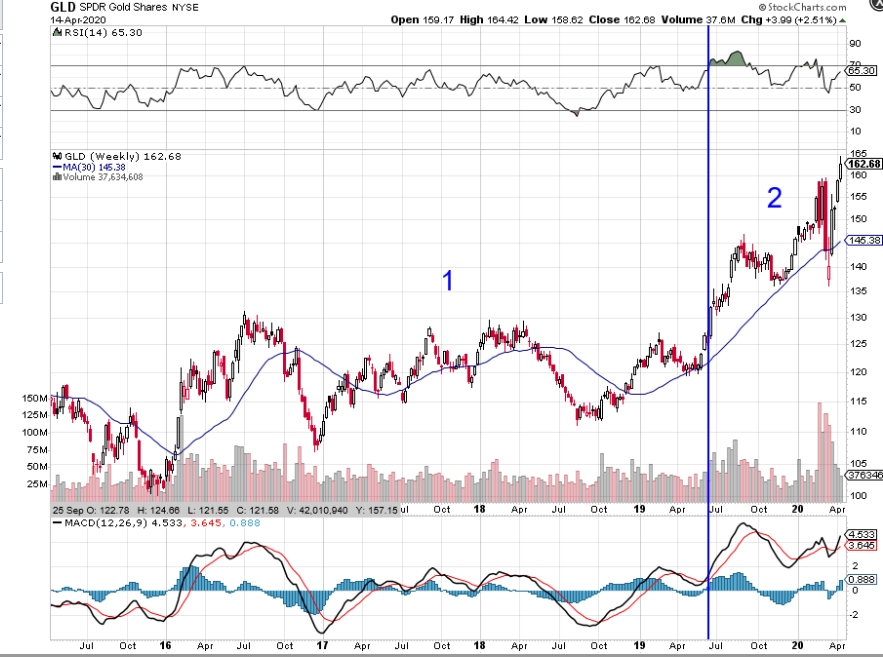Click the Chg +3.99 (+2.51%) value

point(788,20)
